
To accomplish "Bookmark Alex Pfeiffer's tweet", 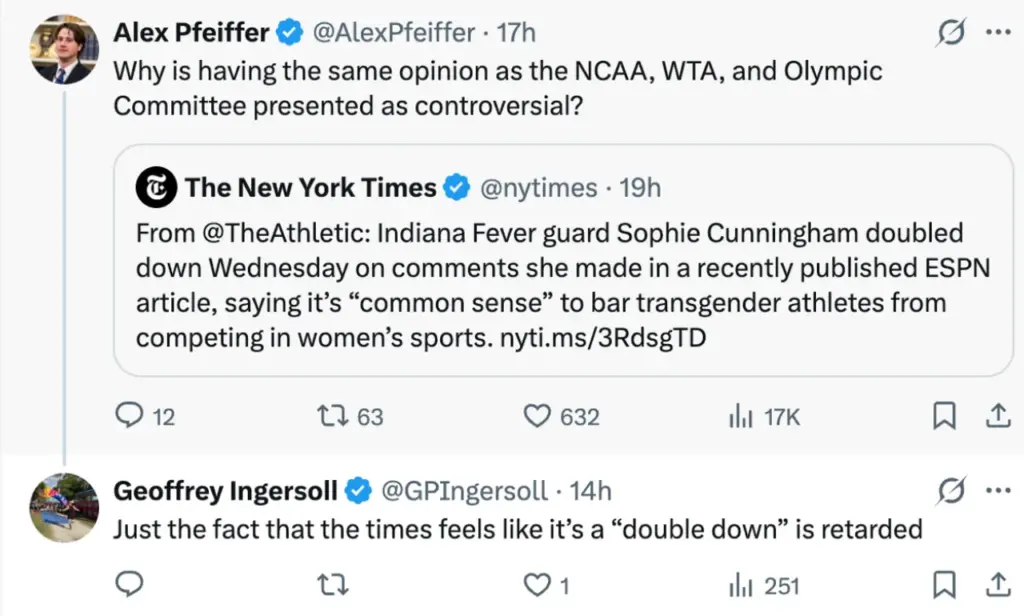I will coord(944,415).
